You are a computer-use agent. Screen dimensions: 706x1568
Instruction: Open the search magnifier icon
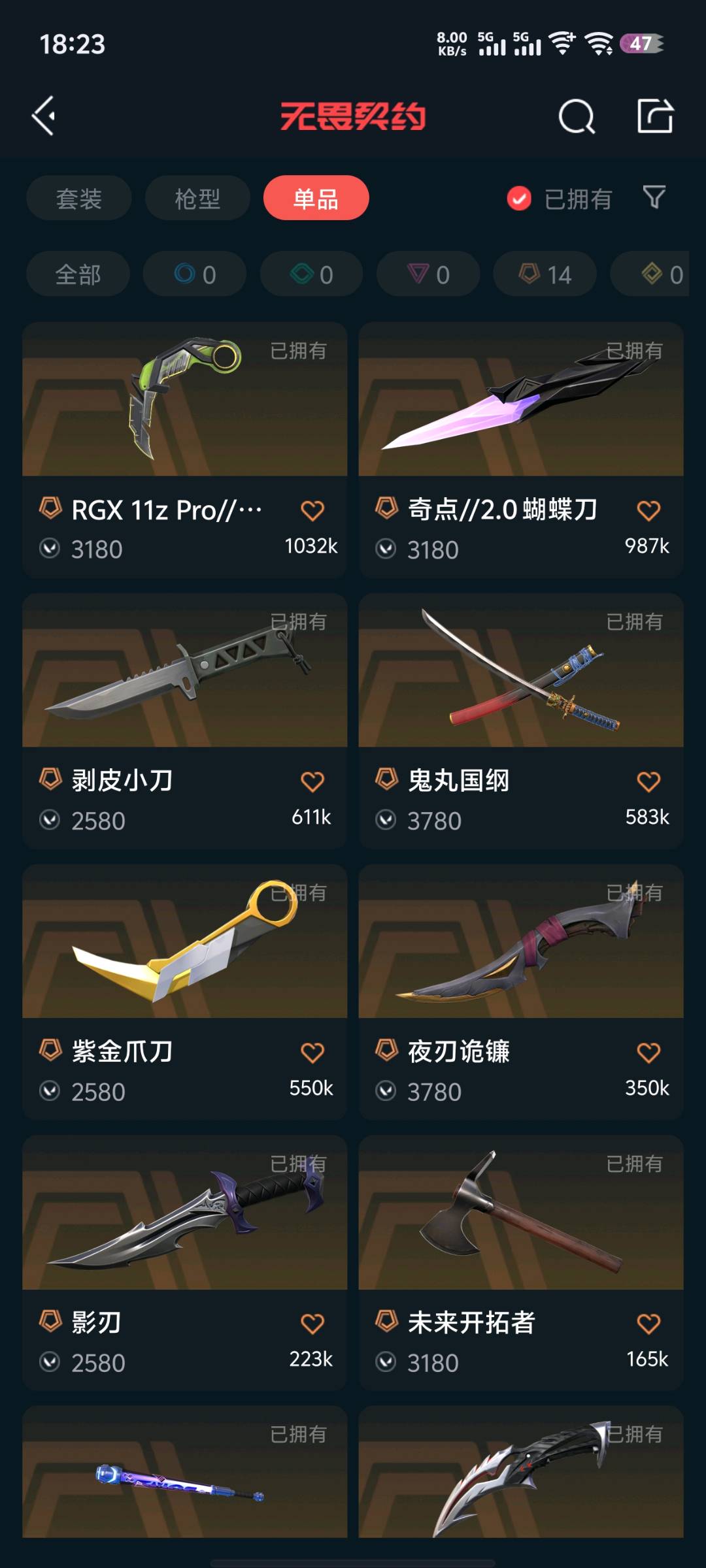coord(577,117)
